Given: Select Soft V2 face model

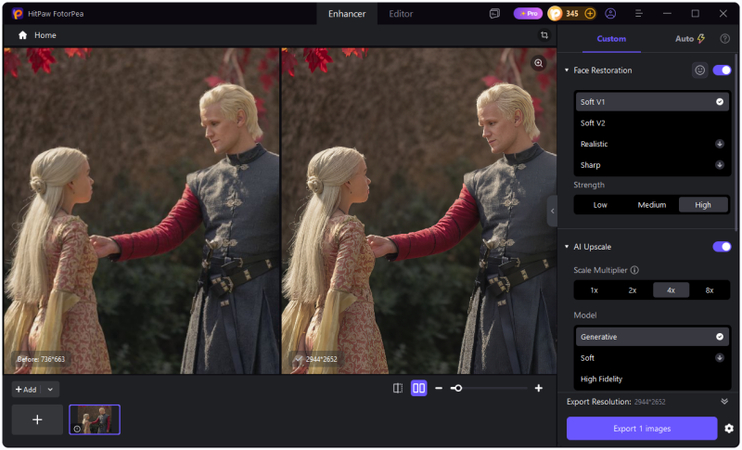Looking at the screenshot, I should coord(652,123).
